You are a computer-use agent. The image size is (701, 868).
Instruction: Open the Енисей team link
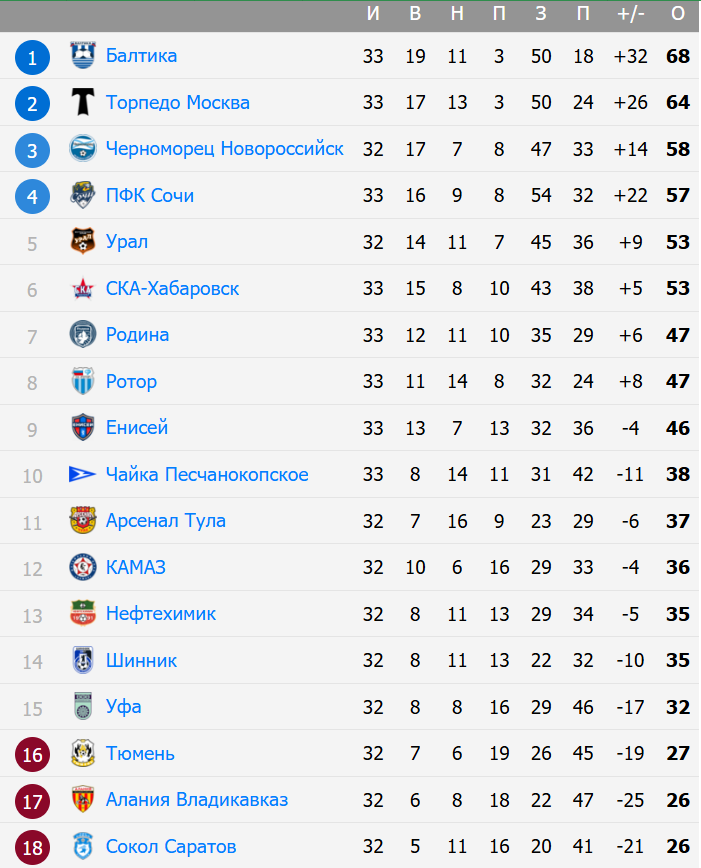tap(137, 427)
